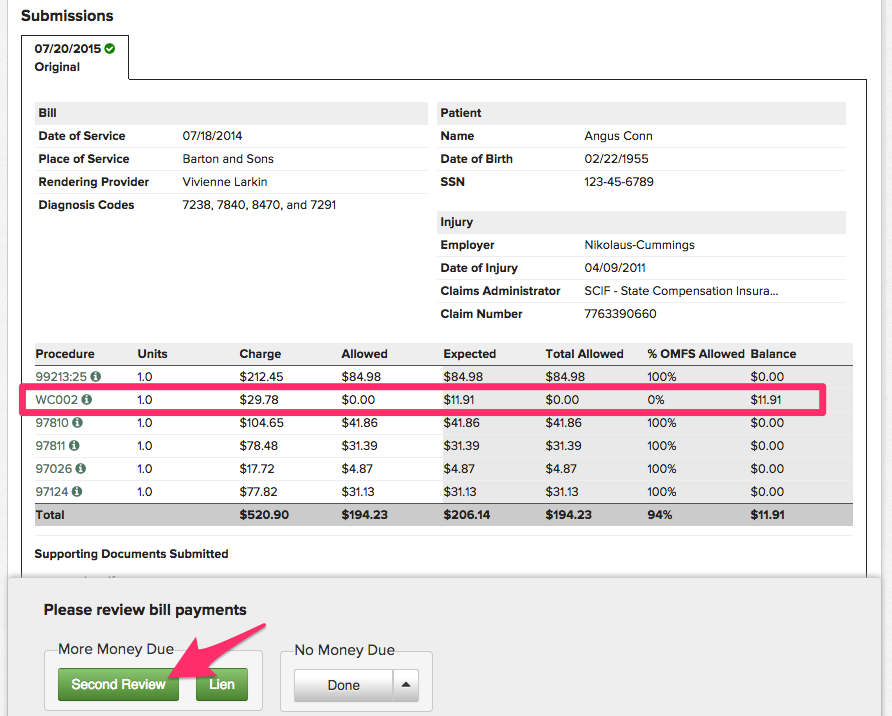Click the Balance column header
Viewport: 892px width, 716px height.
point(773,354)
